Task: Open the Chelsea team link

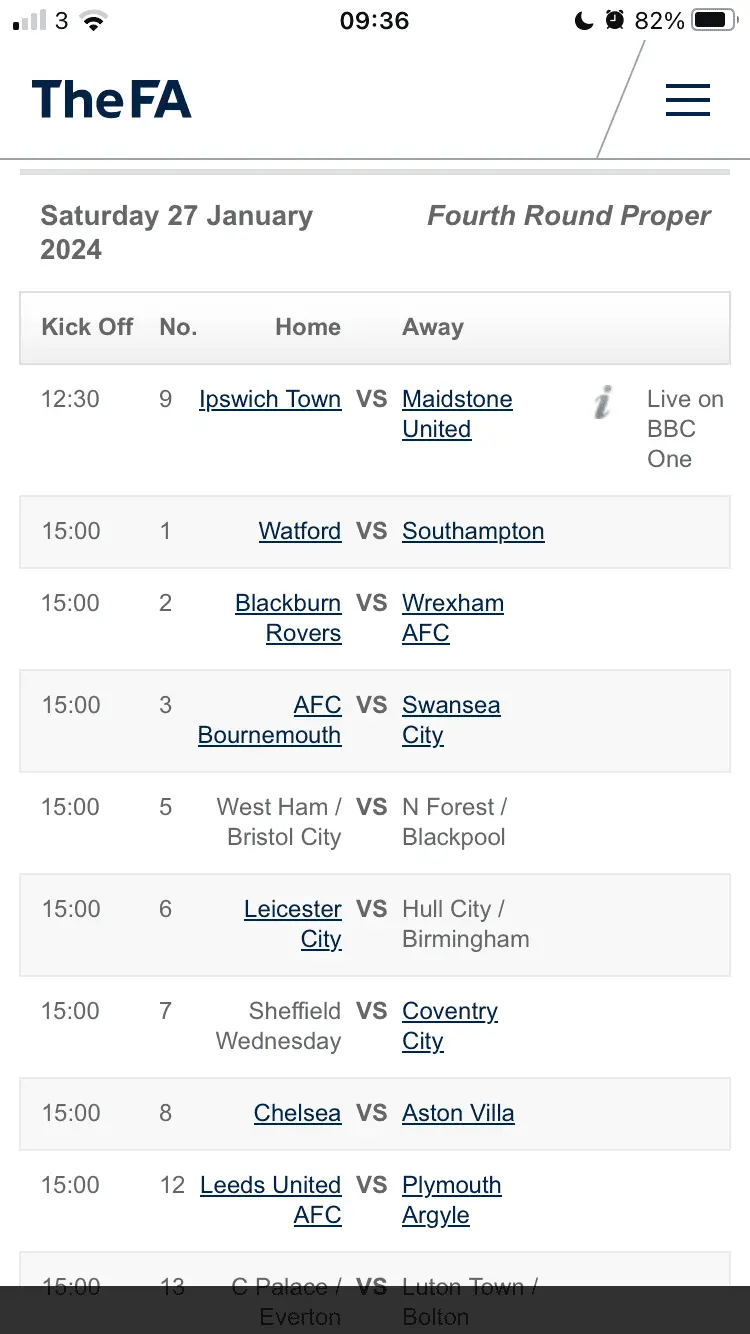Action: (297, 1113)
